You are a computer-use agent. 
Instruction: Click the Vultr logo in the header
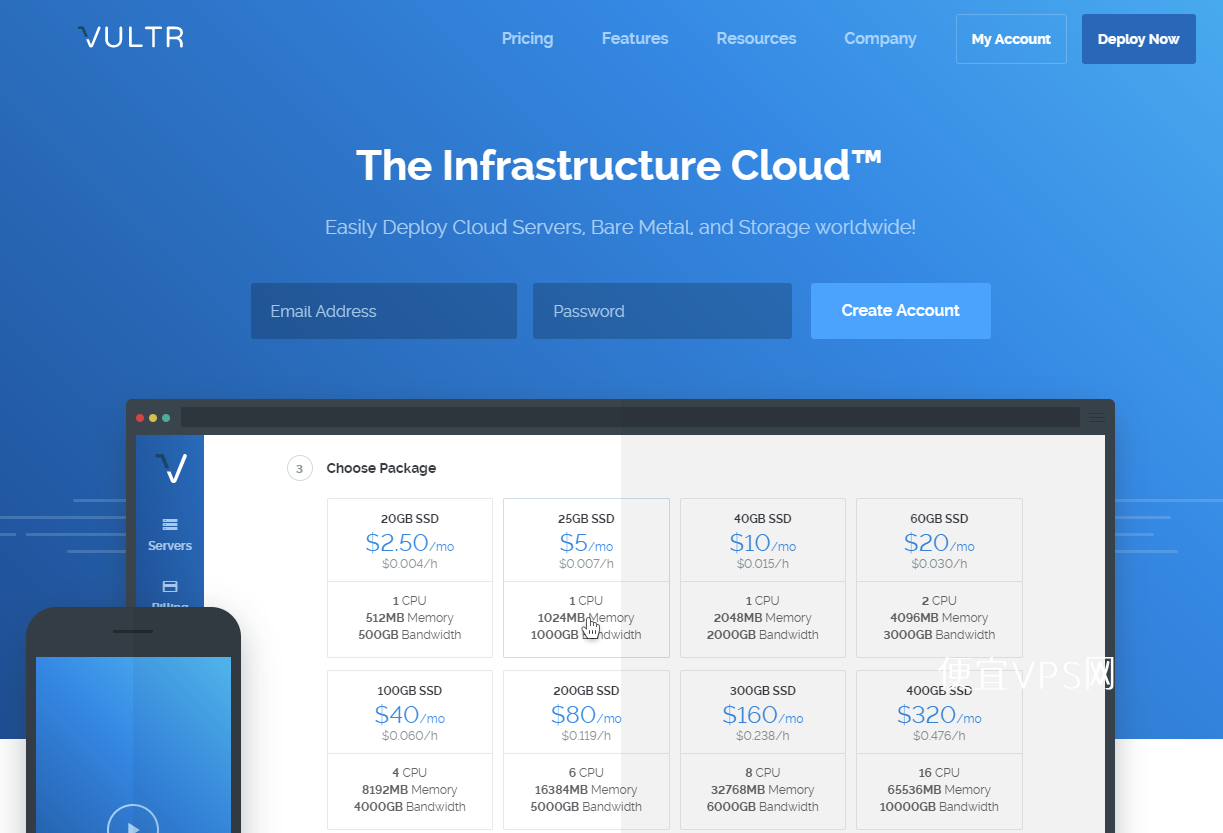(131, 38)
